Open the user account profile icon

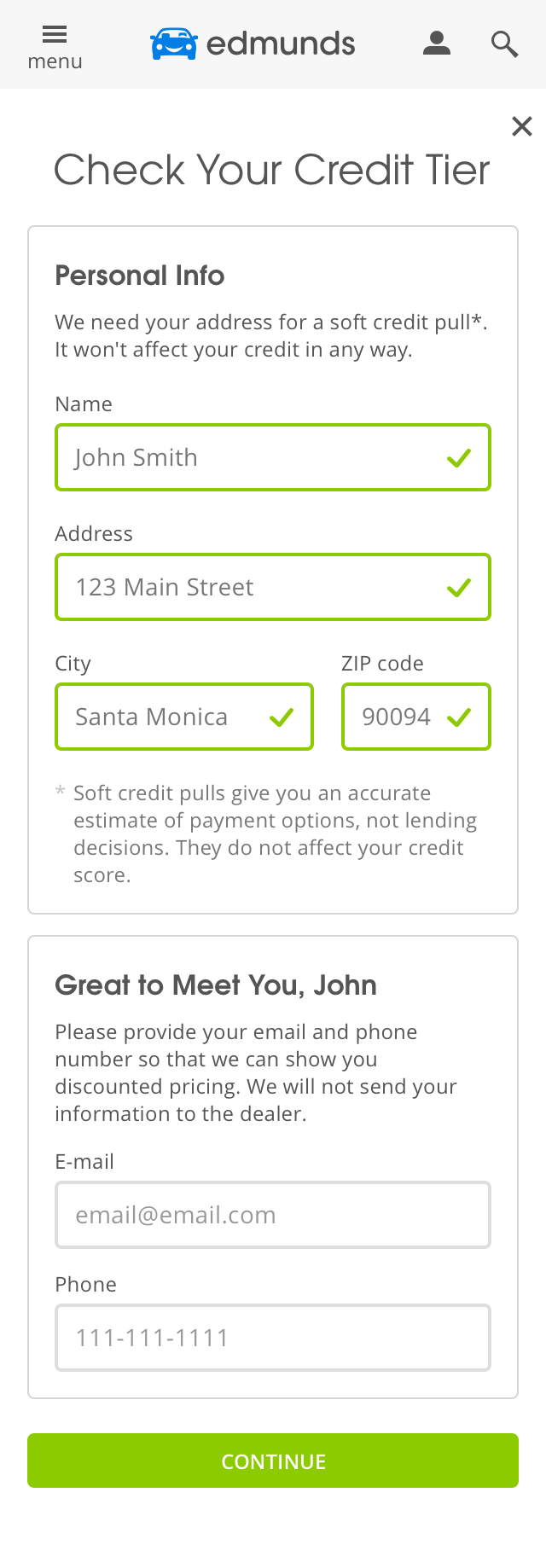pos(437,44)
